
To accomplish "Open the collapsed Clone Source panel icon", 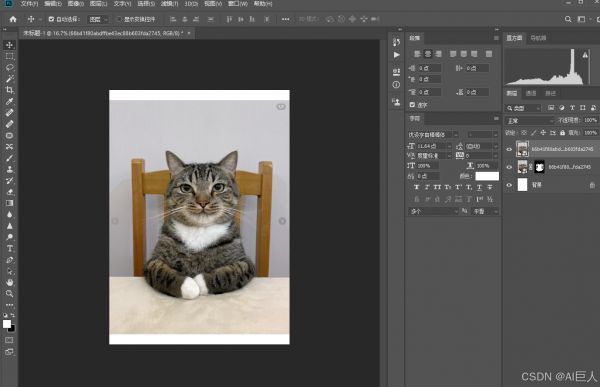I will (x=396, y=102).
